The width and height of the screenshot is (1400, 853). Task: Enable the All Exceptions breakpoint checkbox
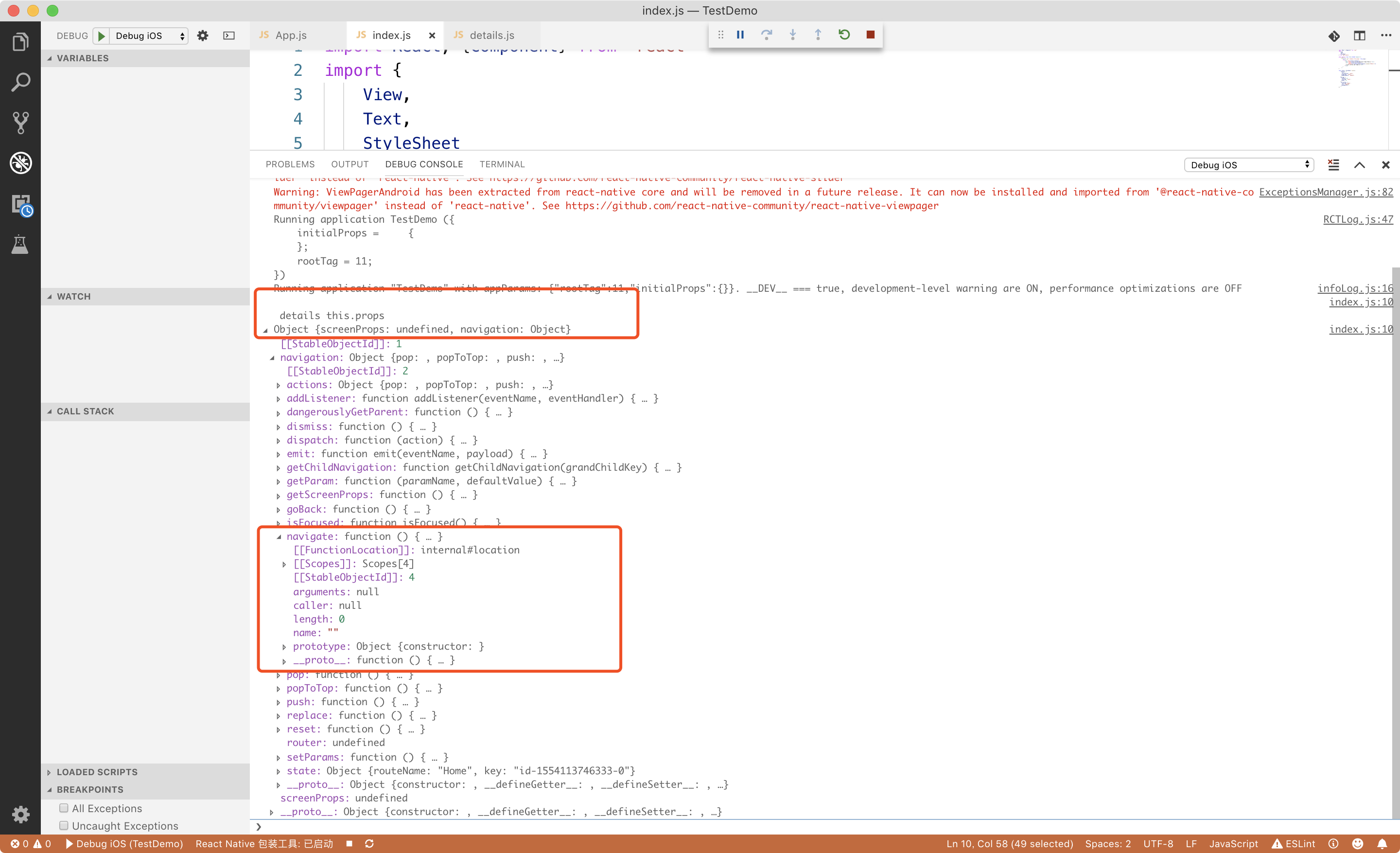tap(64, 808)
